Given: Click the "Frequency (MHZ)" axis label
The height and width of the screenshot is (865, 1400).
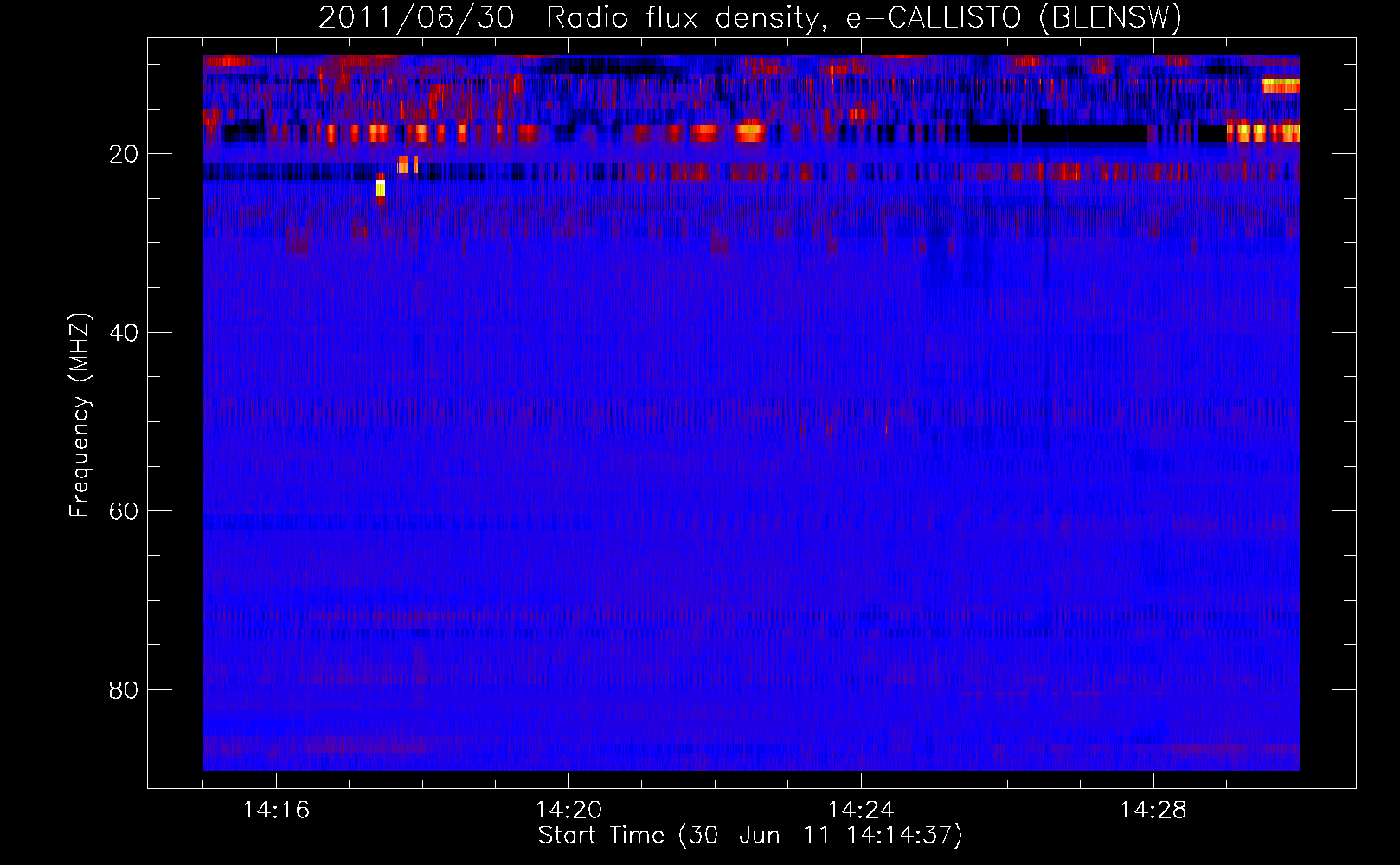Looking at the screenshot, I should pos(80,415).
